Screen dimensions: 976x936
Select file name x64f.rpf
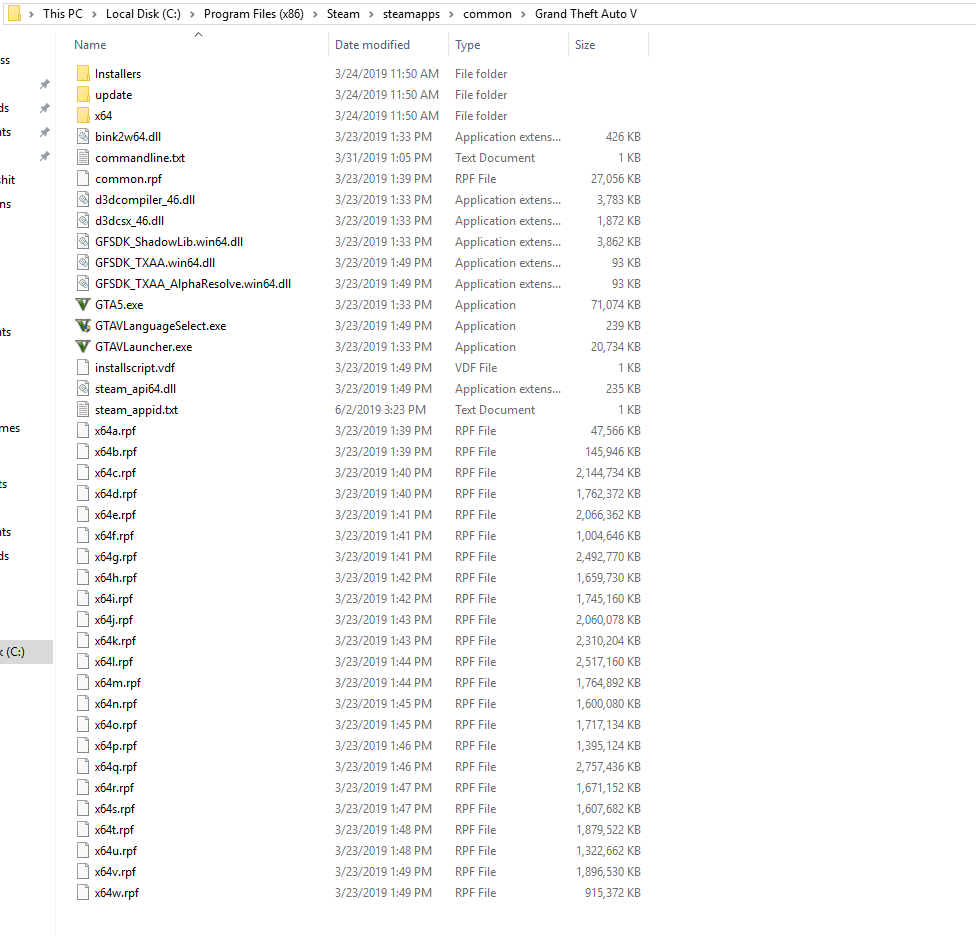click(x=115, y=536)
